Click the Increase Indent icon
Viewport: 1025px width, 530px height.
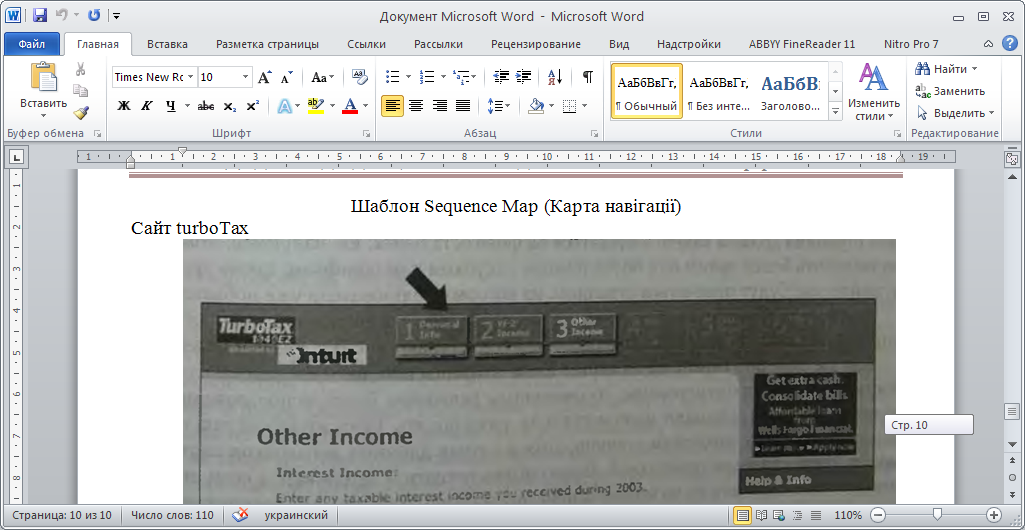[524, 77]
